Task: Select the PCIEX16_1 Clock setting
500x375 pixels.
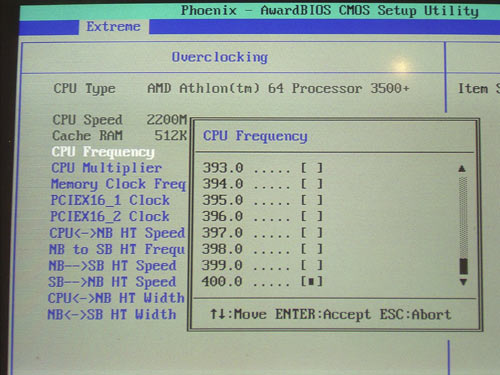Action: click(x=110, y=200)
